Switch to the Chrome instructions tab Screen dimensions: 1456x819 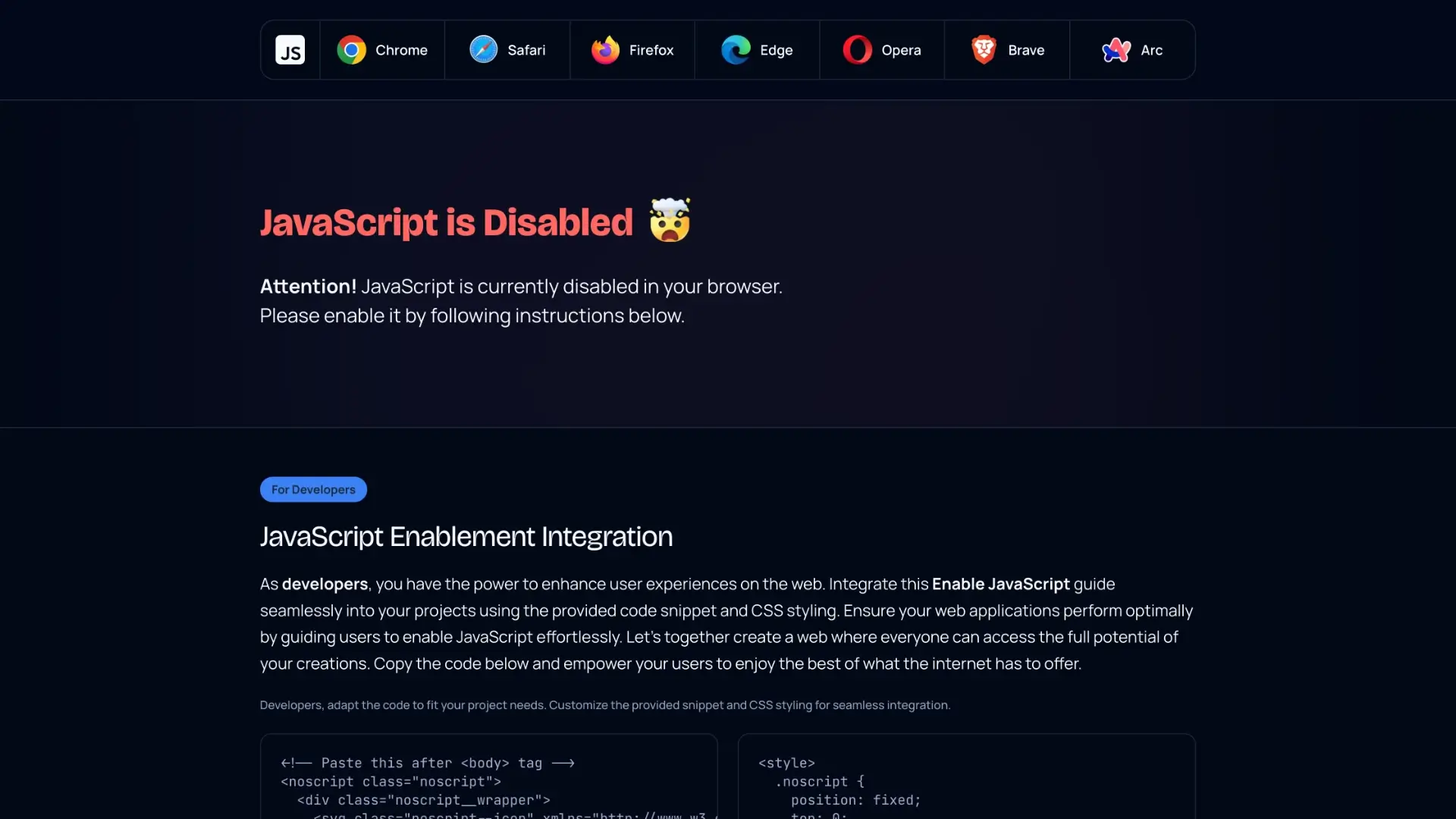[382, 49]
